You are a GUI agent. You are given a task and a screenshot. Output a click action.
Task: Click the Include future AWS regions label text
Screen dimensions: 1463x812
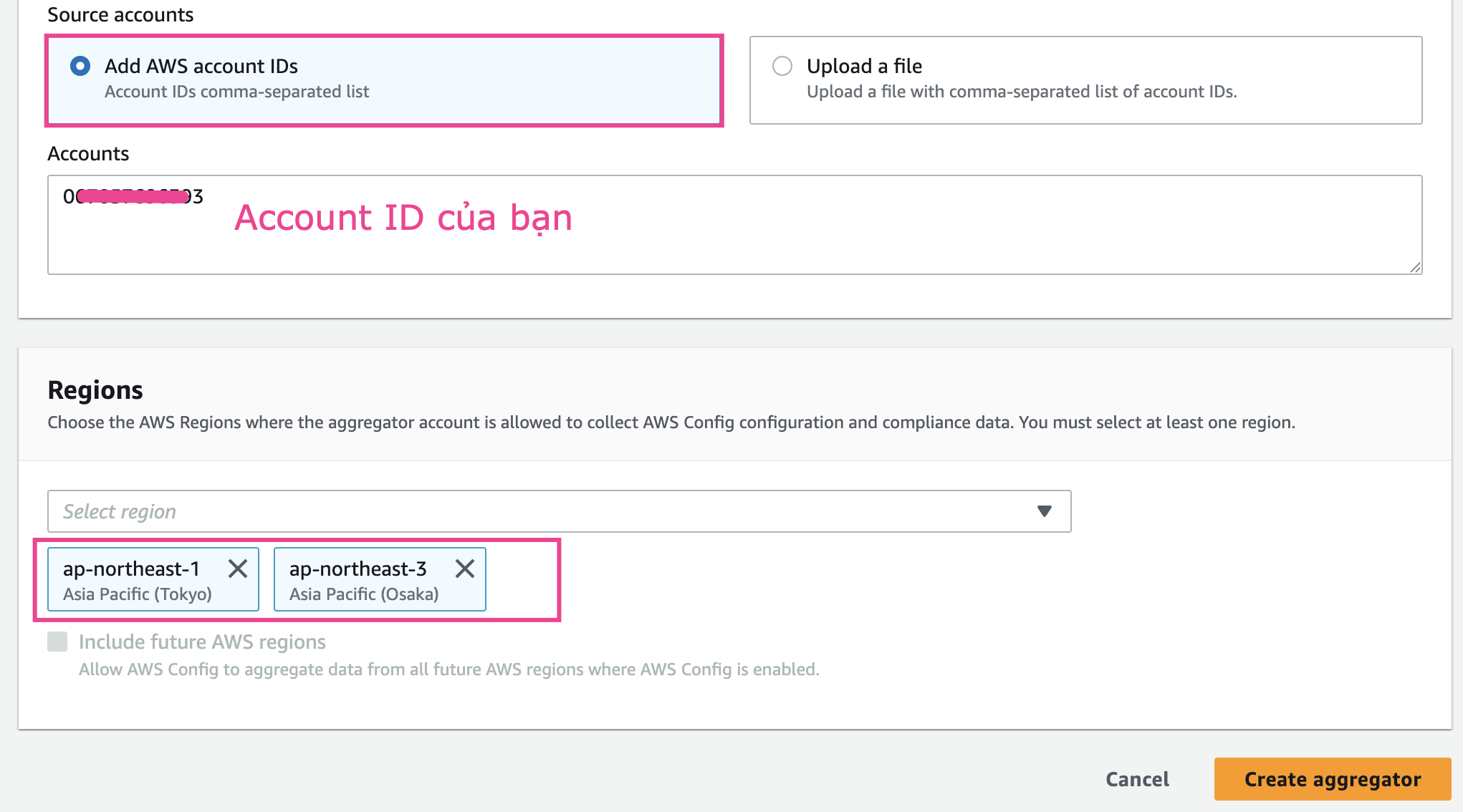pos(202,642)
